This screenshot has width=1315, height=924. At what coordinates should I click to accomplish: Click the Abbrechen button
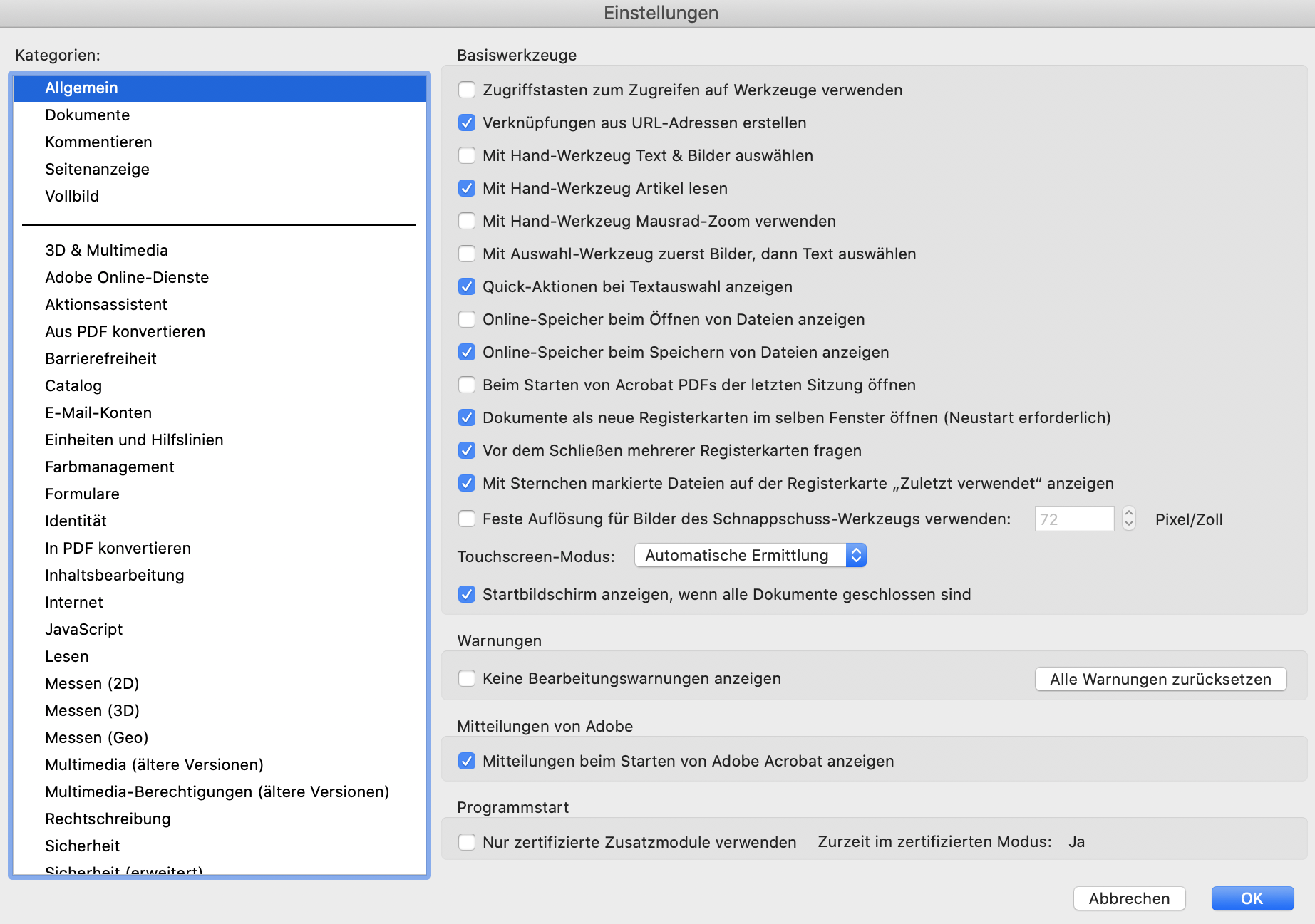tap(1129, 898)
